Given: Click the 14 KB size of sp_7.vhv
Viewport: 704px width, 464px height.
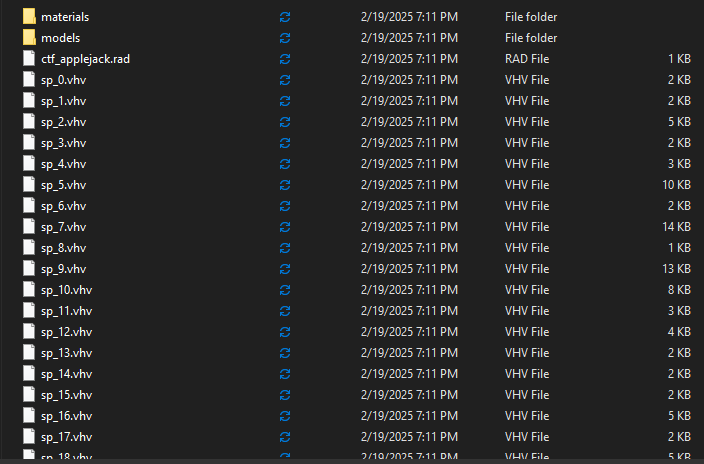Looking at the screenshot, I should 676,227.
